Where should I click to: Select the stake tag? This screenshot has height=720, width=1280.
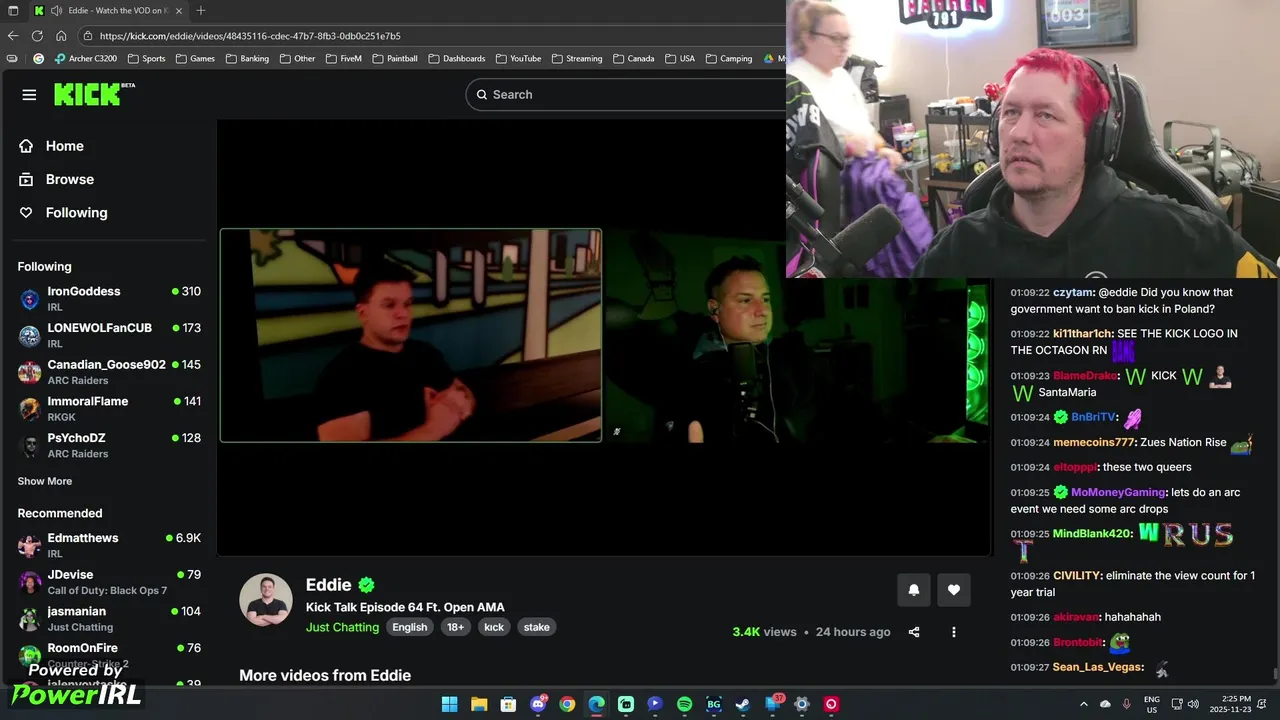click(537, 627)
